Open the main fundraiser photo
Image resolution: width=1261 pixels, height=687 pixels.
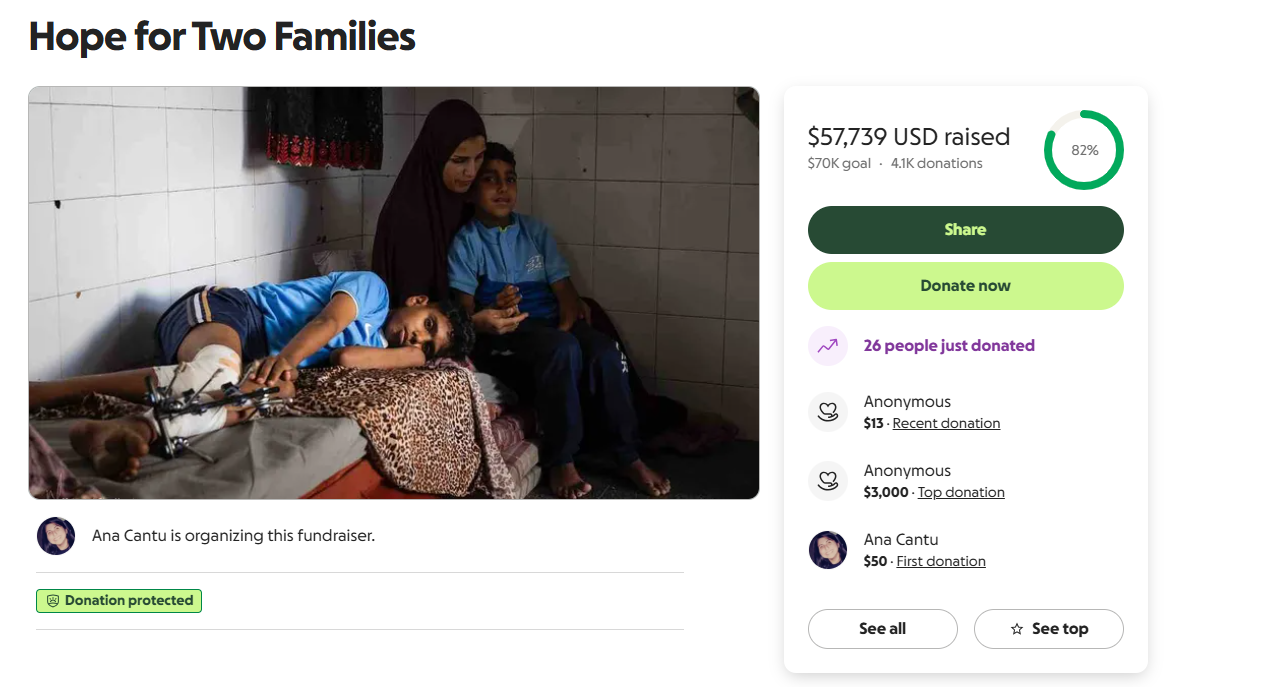click(394, 293)
